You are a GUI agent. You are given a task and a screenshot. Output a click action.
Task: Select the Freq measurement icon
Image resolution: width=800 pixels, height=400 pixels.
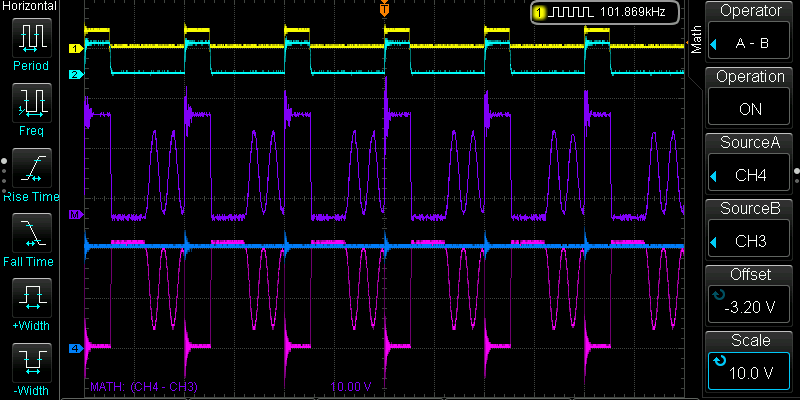click(32, 104)
